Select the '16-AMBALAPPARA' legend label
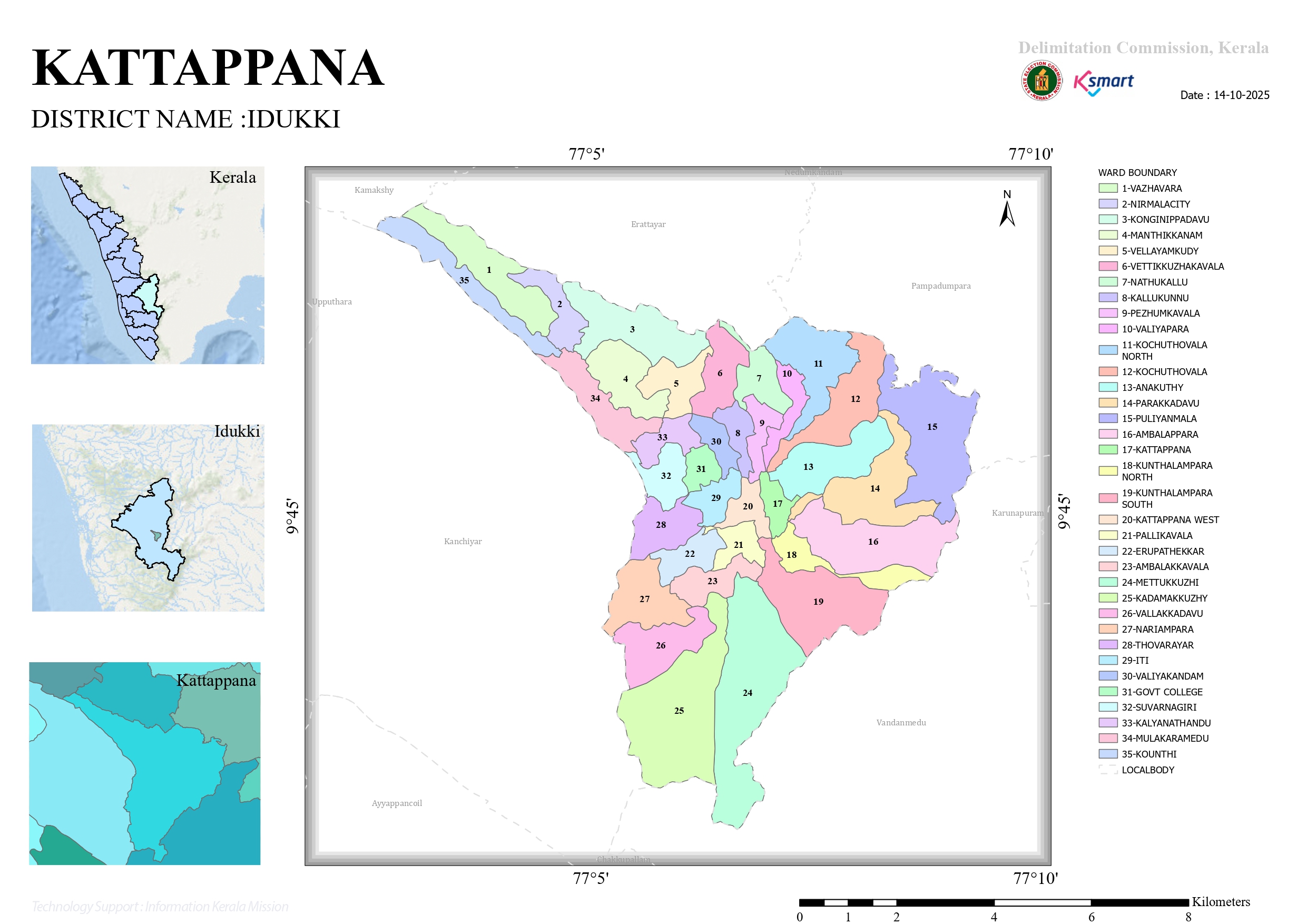1307x924 pixels. [x=1159, y=435]
